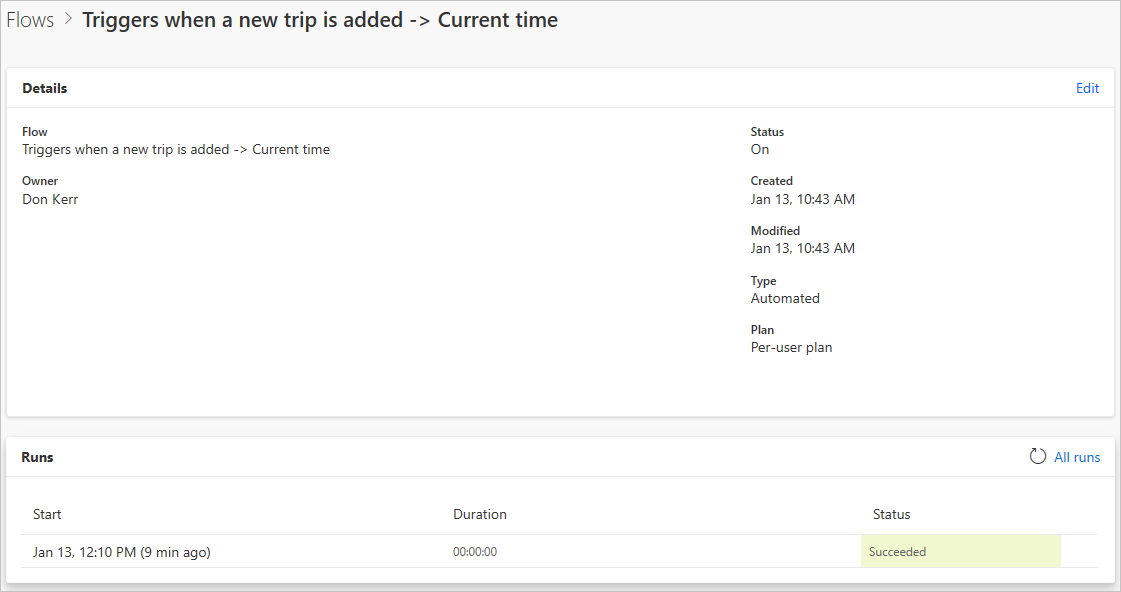The width and height of the screenshot is (1121, 592).
Task: Open the Jan 13, 12:10 PM run
Action: click(x=122, y=552)
